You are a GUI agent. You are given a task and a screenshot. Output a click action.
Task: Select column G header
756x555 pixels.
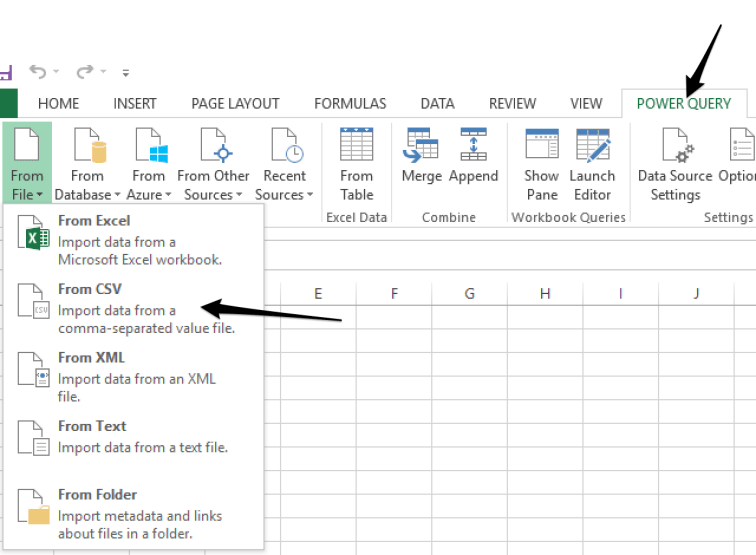[469, 293]
